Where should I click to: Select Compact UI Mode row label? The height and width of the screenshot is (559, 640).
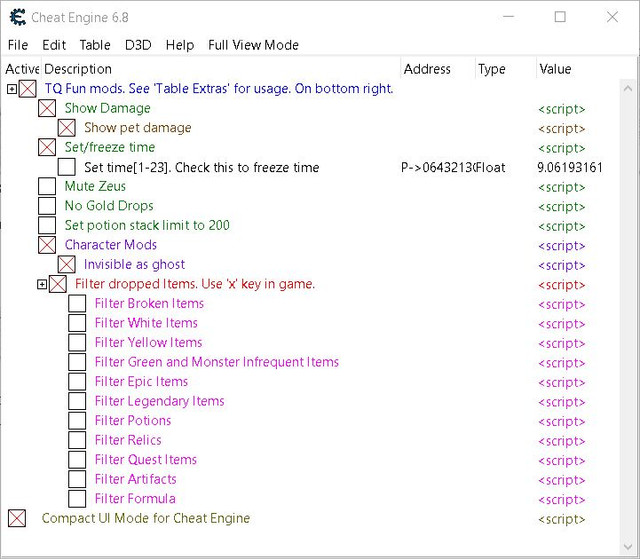[146, 518]
